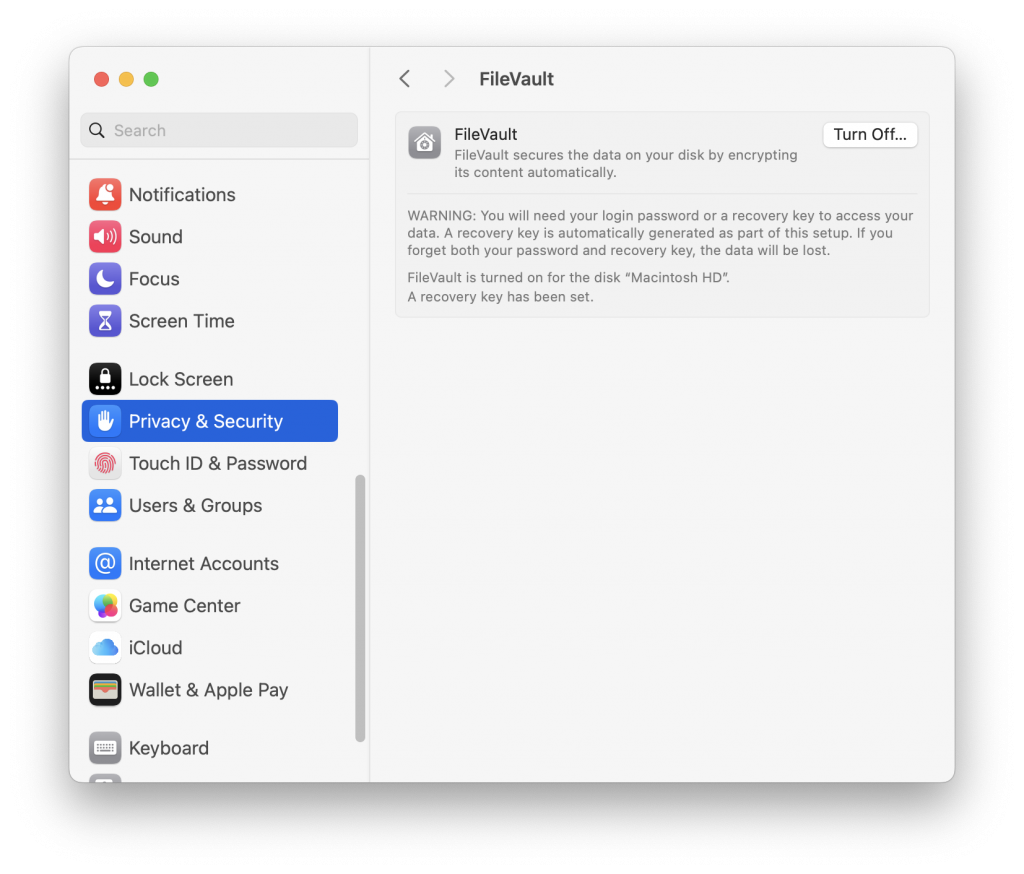This screenshot has width=1024, height=874.
Task: Navigate back using the left chevron
Action: pos(404,78)
